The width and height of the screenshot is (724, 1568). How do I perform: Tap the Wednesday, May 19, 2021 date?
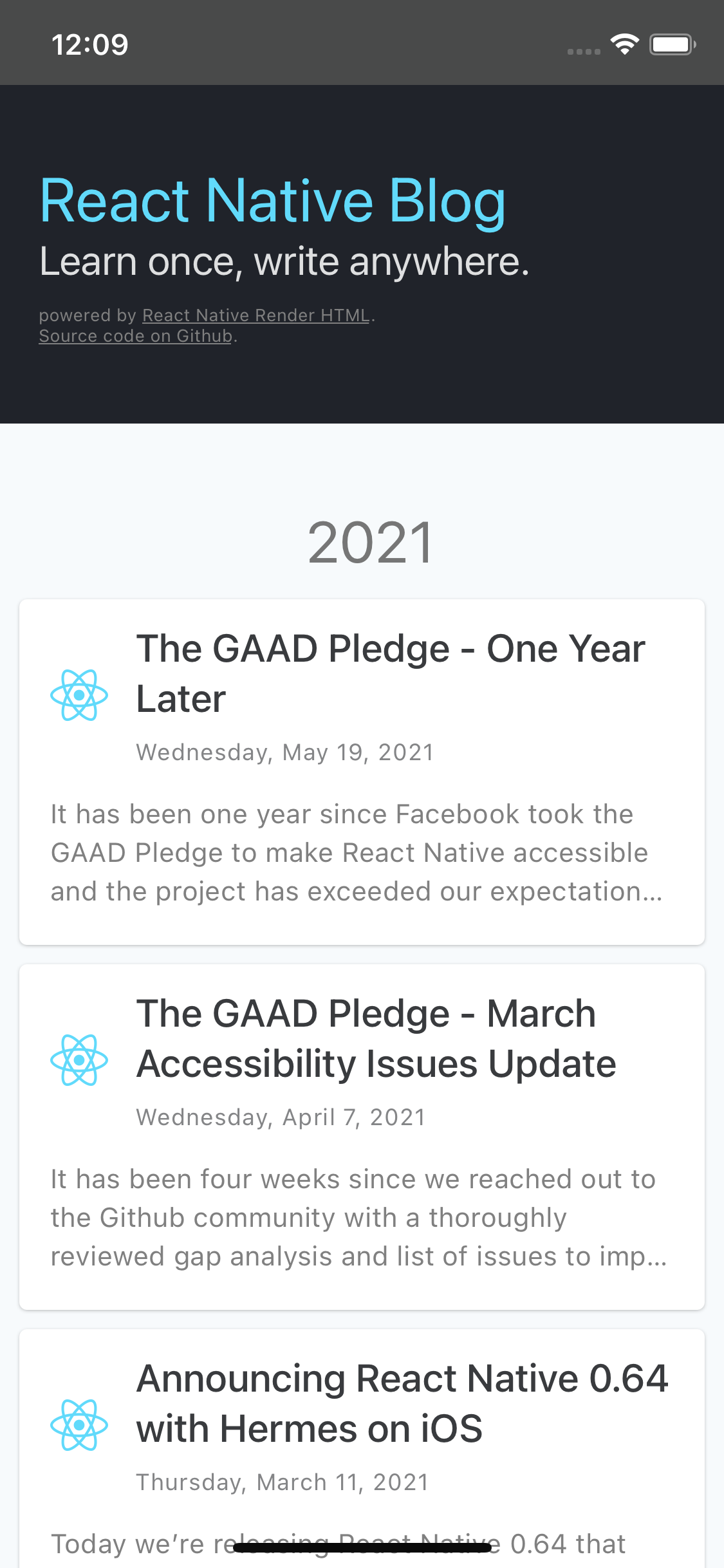click(x=284, y=752)
